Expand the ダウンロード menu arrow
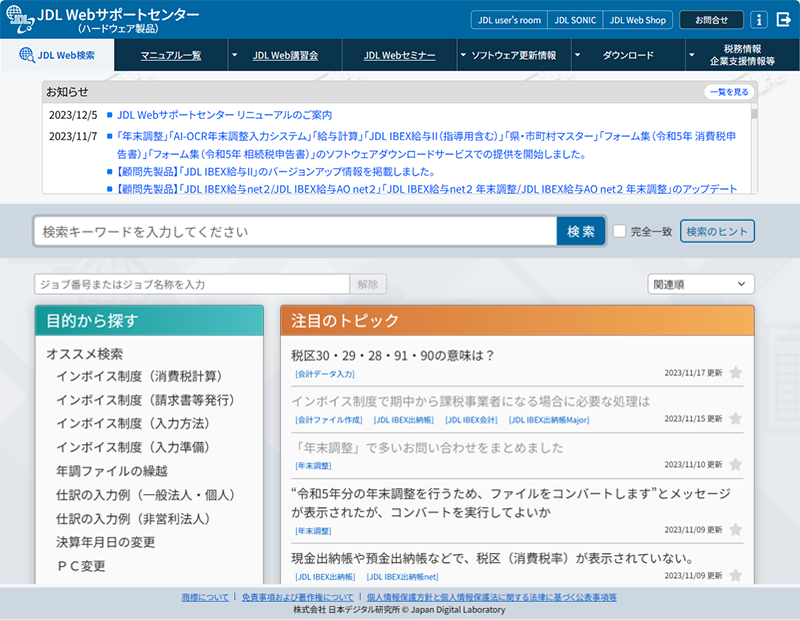 [x=578, y=55]
